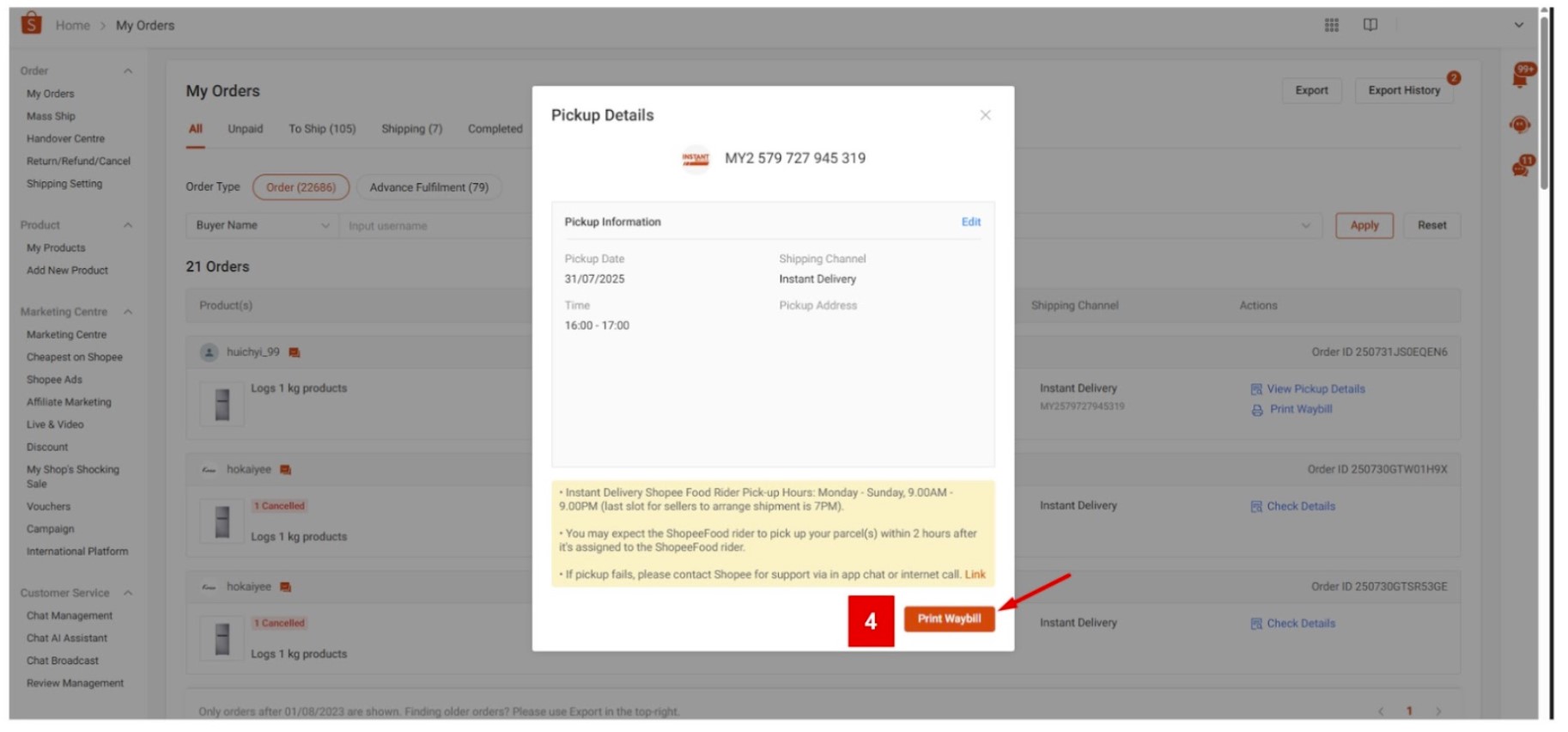
Task: Collapse the Marketing Centre sidebar section
Action: [128, 312]
